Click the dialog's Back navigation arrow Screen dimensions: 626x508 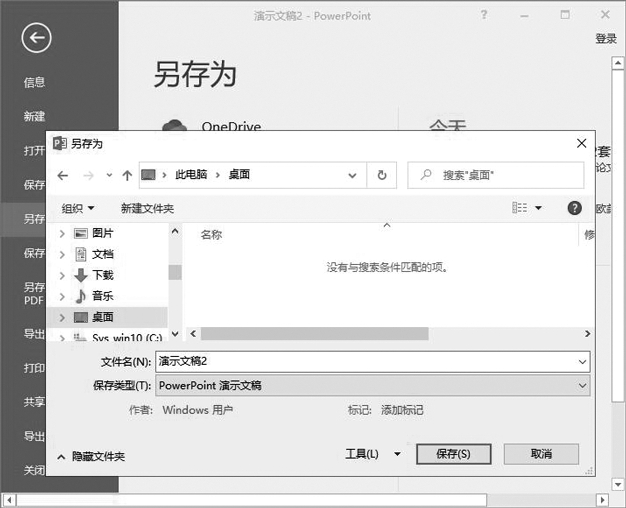(63, 175)
